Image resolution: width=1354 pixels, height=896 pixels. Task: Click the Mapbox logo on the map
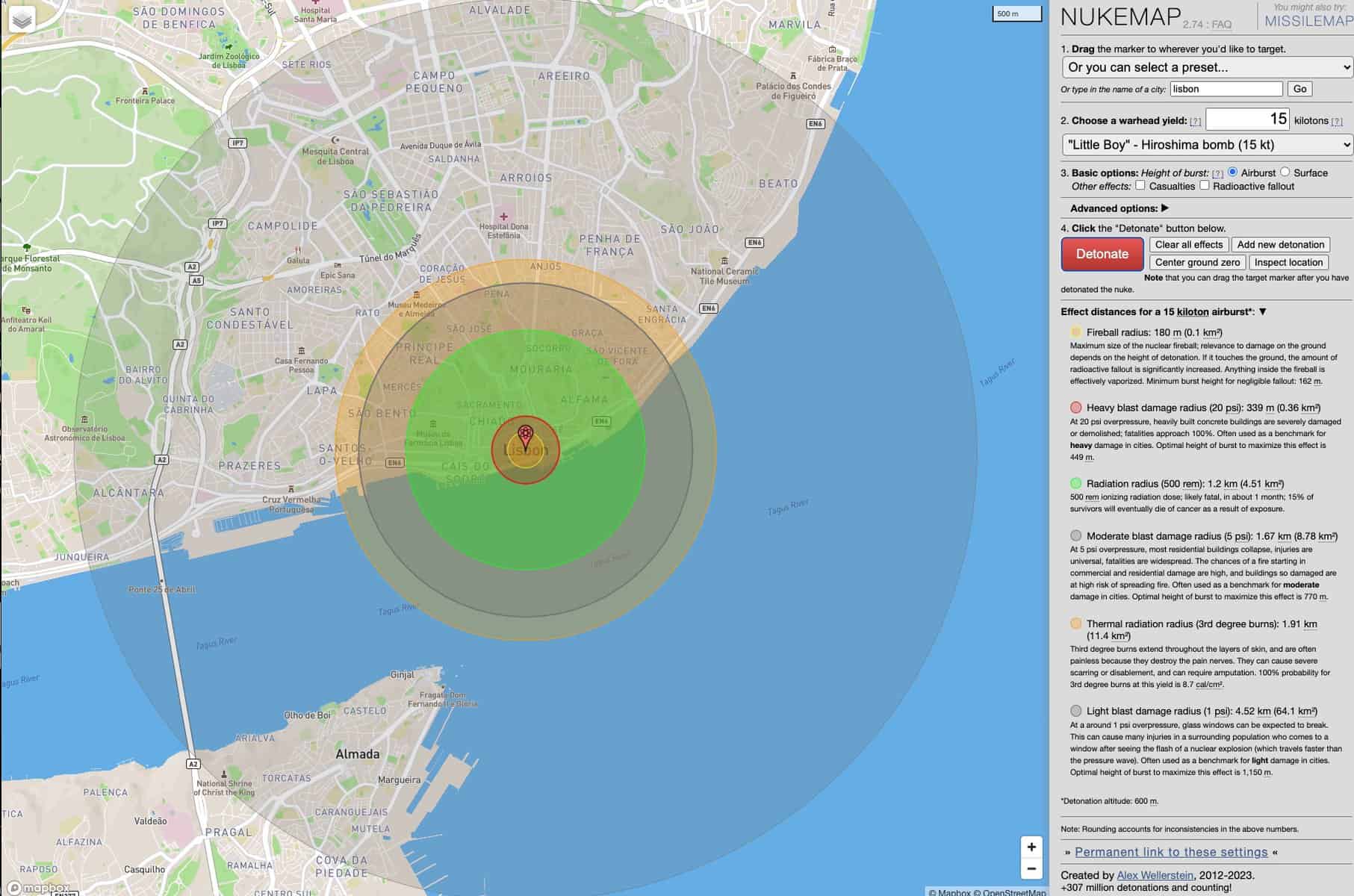(x=37, y=888)
